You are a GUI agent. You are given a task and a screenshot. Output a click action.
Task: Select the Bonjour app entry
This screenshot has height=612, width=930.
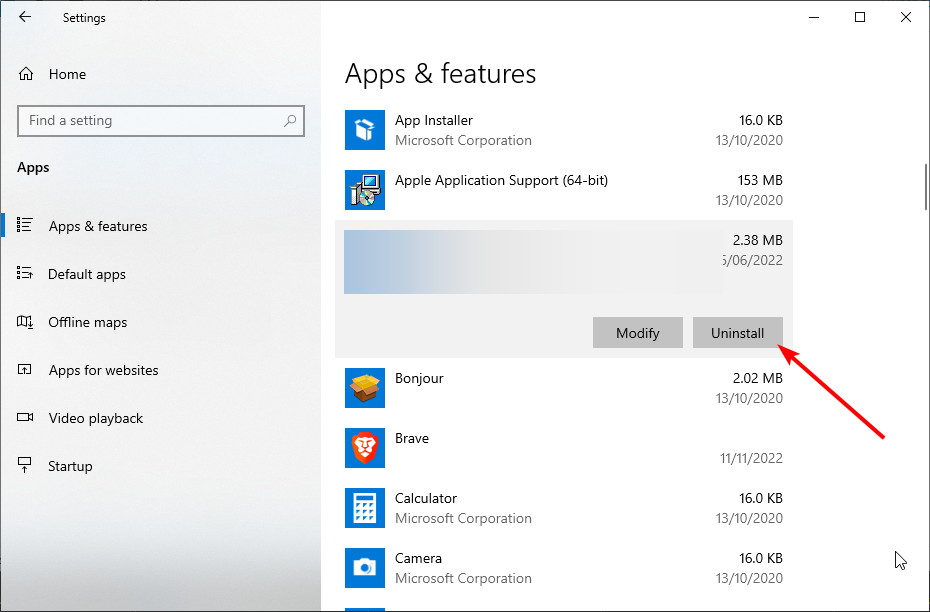pyautogui.click(x=563, y=388)
